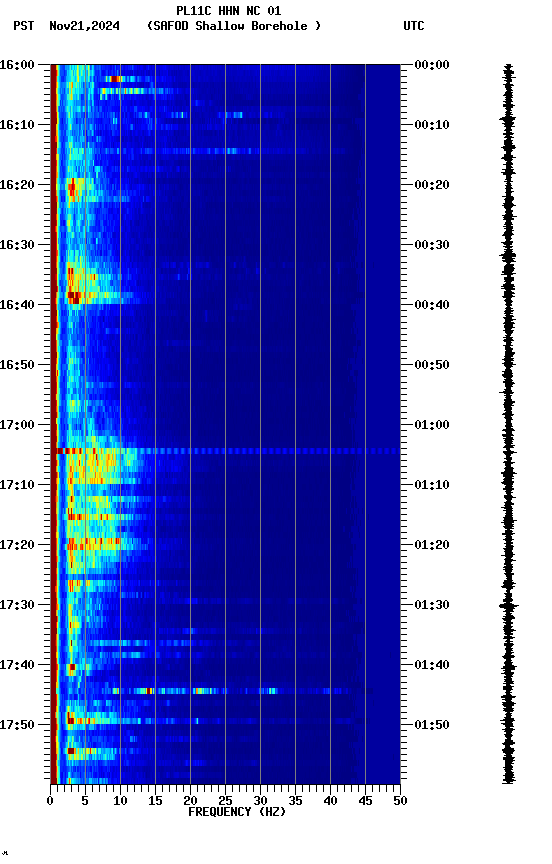This screenshot has height=864, width=552.
Task: Click the 01:10 UTC time label
Action: point(432,485)
